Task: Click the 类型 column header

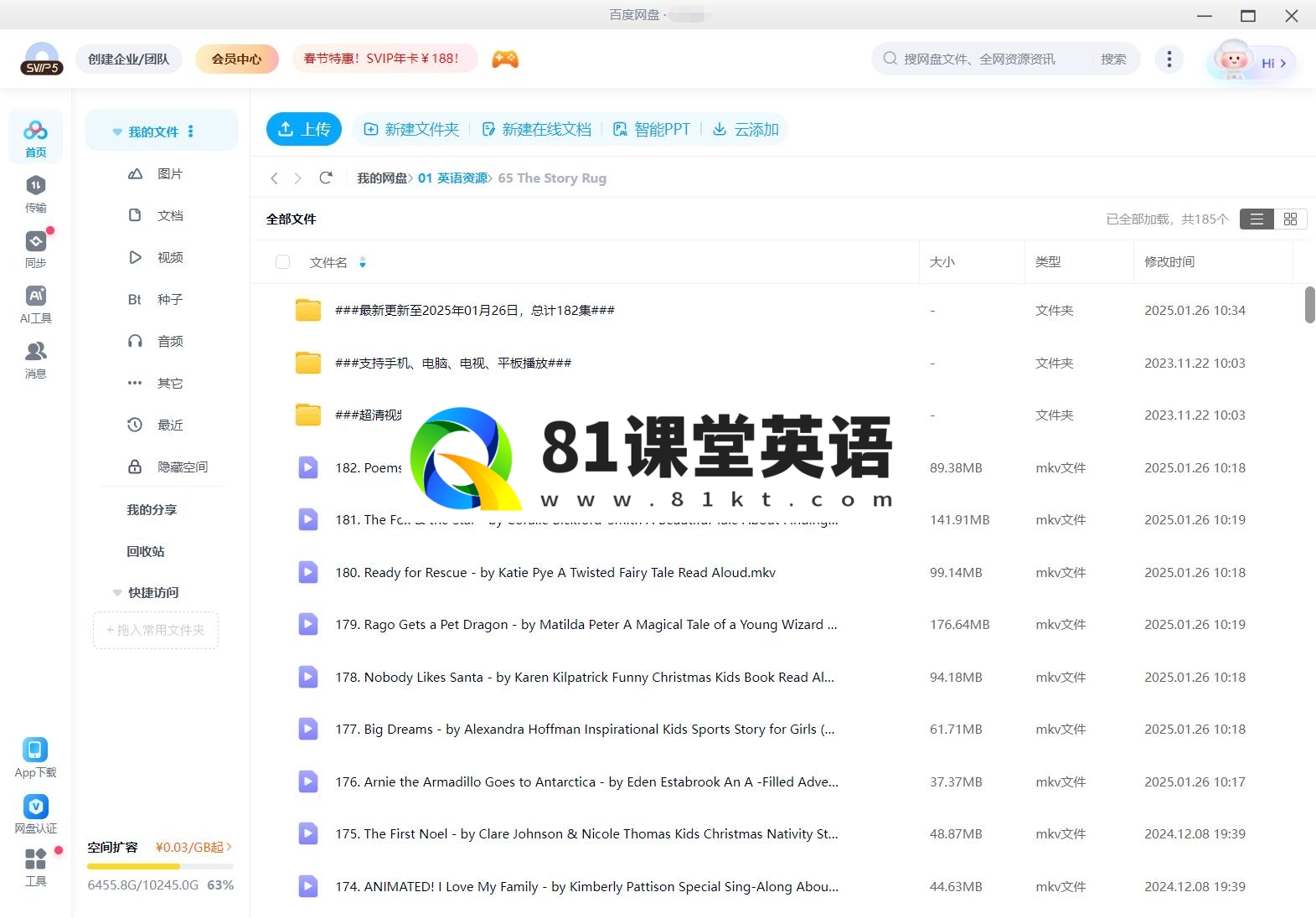Action: point(1048,262)
